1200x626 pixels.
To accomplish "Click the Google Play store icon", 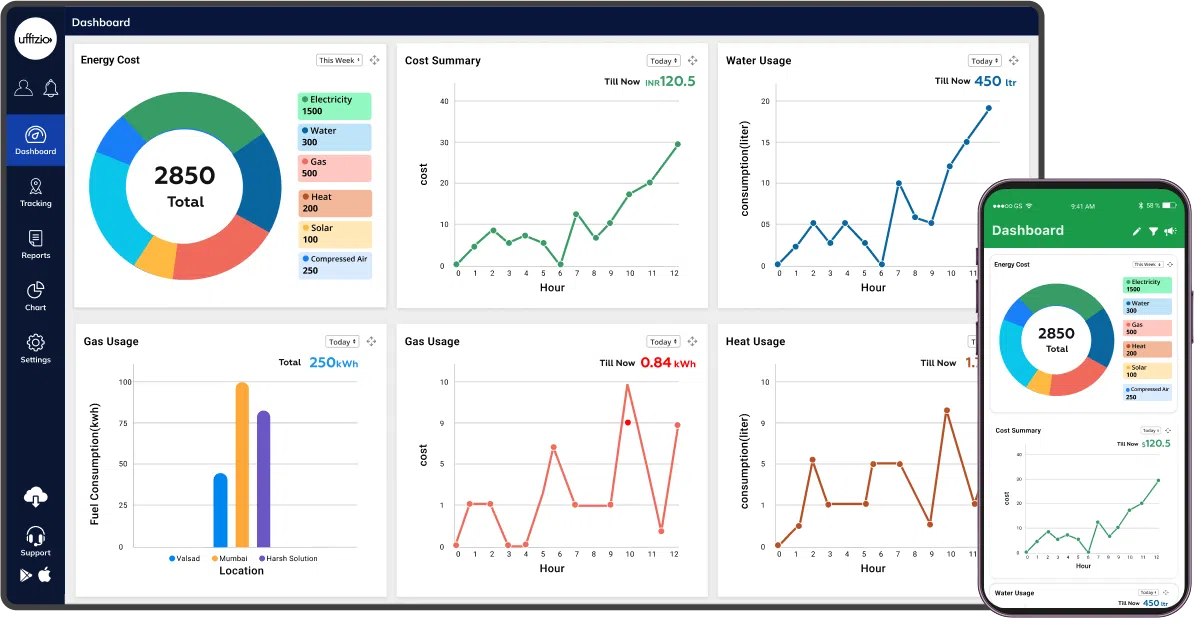I will [x=25, y=574].
